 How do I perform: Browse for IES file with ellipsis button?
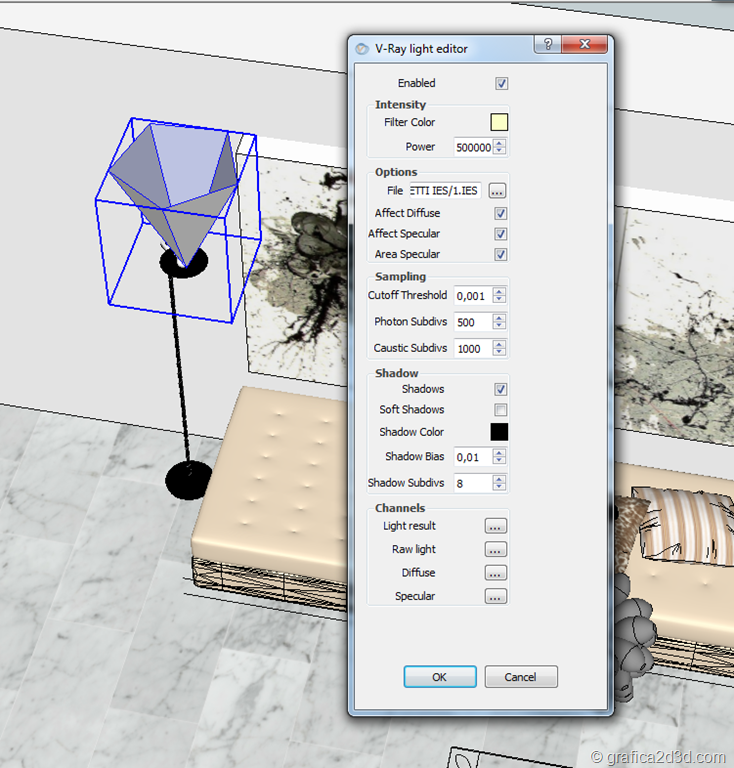click(x=497, y=190)
